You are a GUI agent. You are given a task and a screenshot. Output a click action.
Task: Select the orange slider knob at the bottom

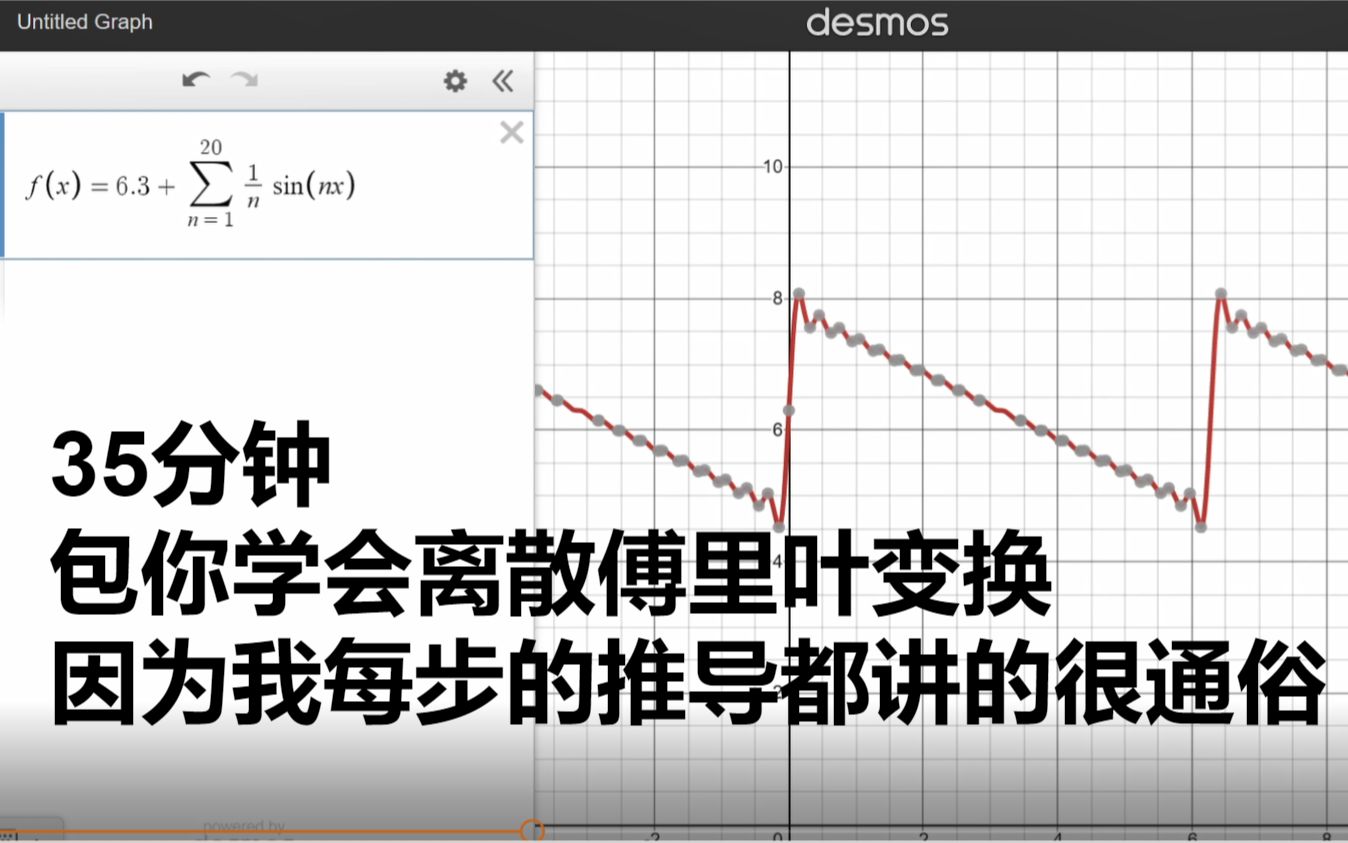tap(533, 831)
